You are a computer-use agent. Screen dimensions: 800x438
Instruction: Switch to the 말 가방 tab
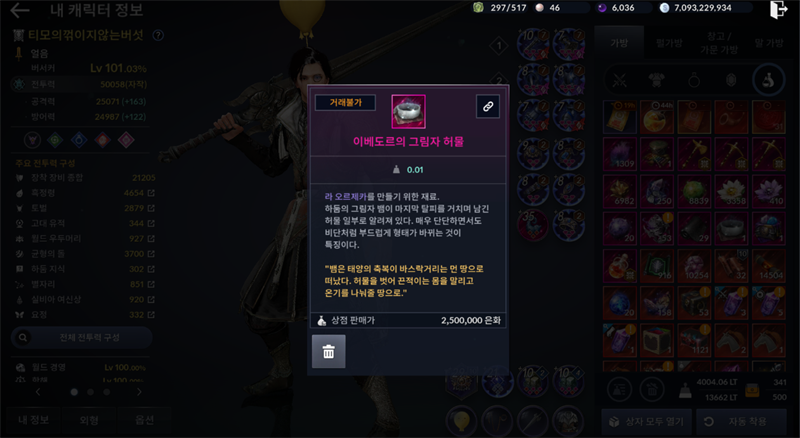(x=769, y=43)
